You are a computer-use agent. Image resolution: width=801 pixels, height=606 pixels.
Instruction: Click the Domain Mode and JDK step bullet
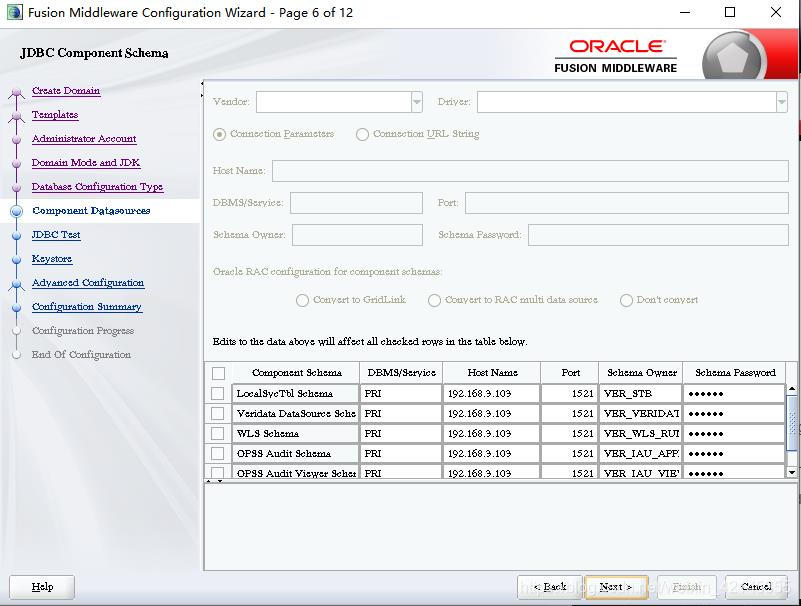tap(16, 164)
